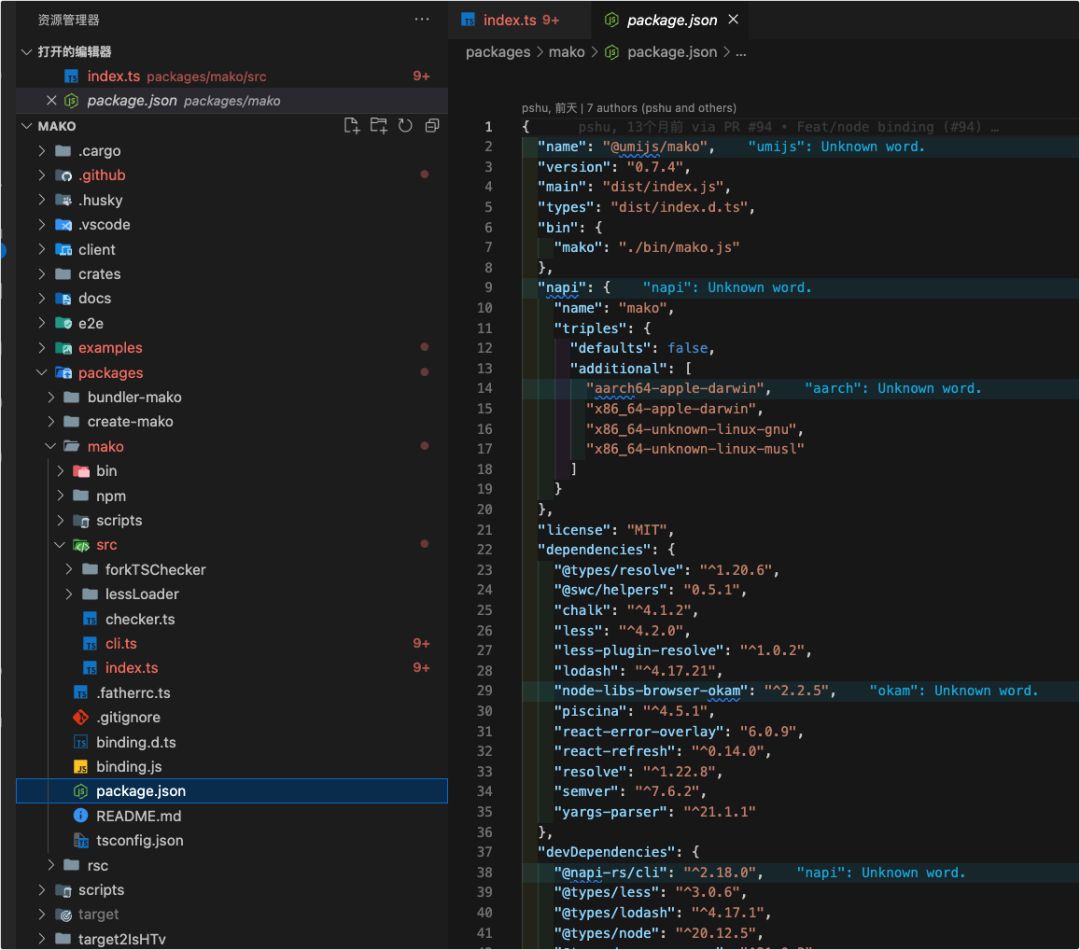Click the mako breadcrumb segment

point(566,52)
